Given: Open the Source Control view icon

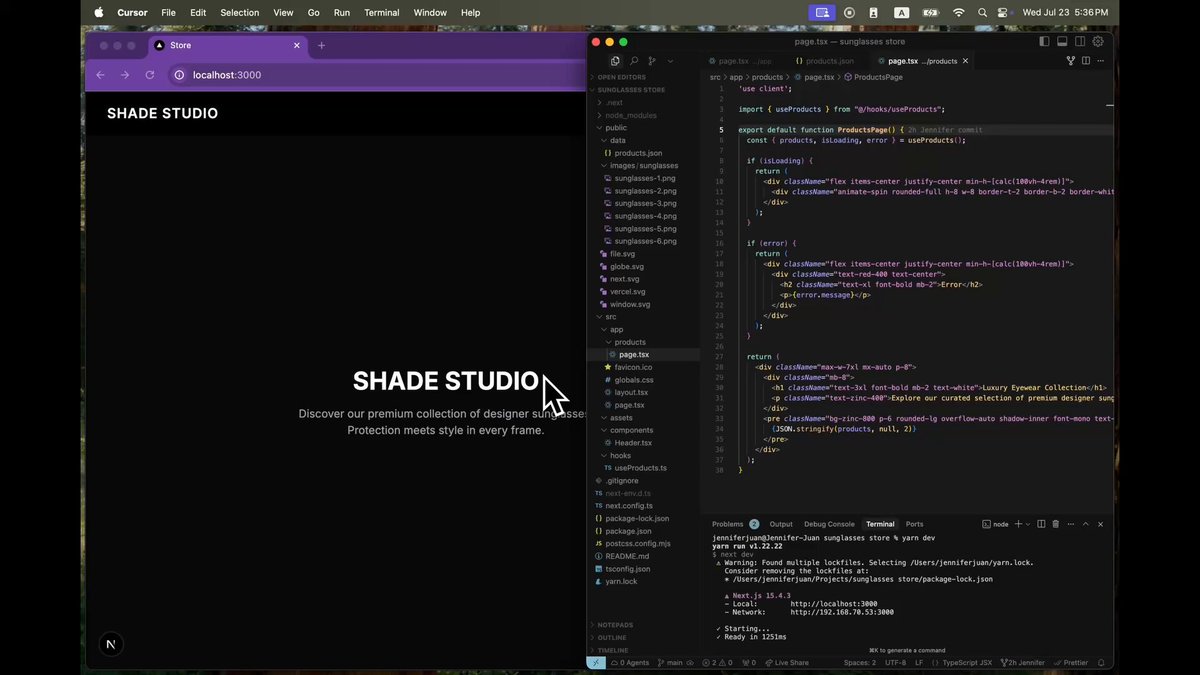Looking at the screenshot, I should [x=652, y=61].
